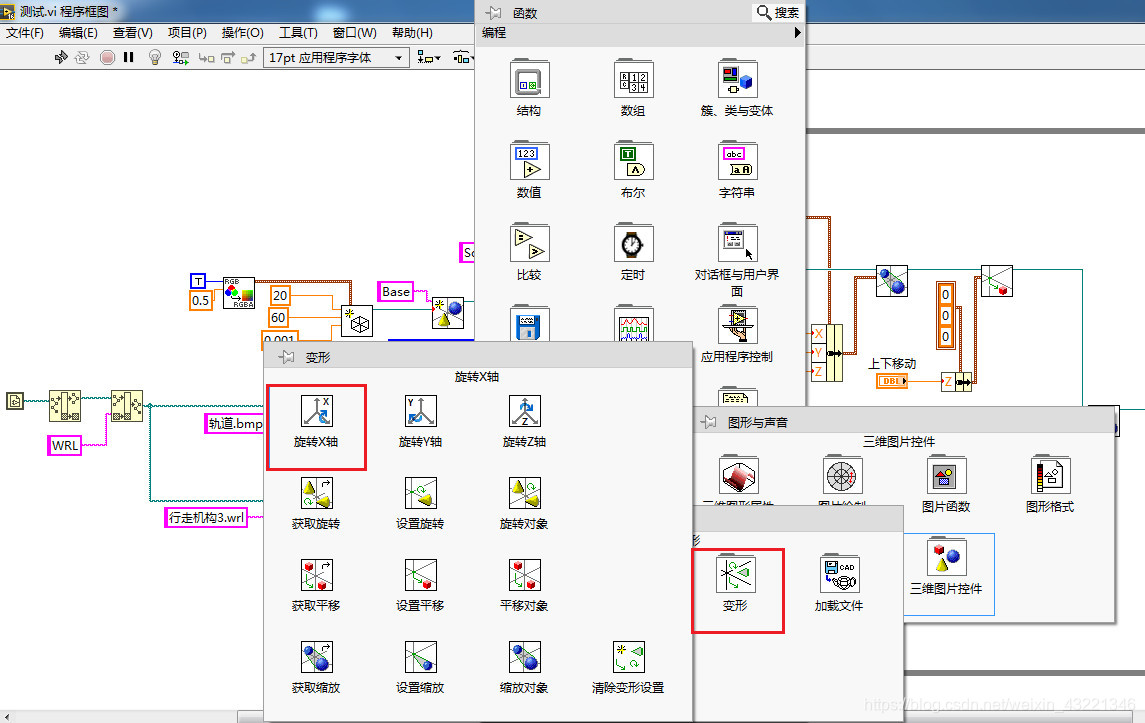Screen dimensions: 1145x723
Task: Toggle Highlight Execution light bulb
Action: [x=155, y=57]
